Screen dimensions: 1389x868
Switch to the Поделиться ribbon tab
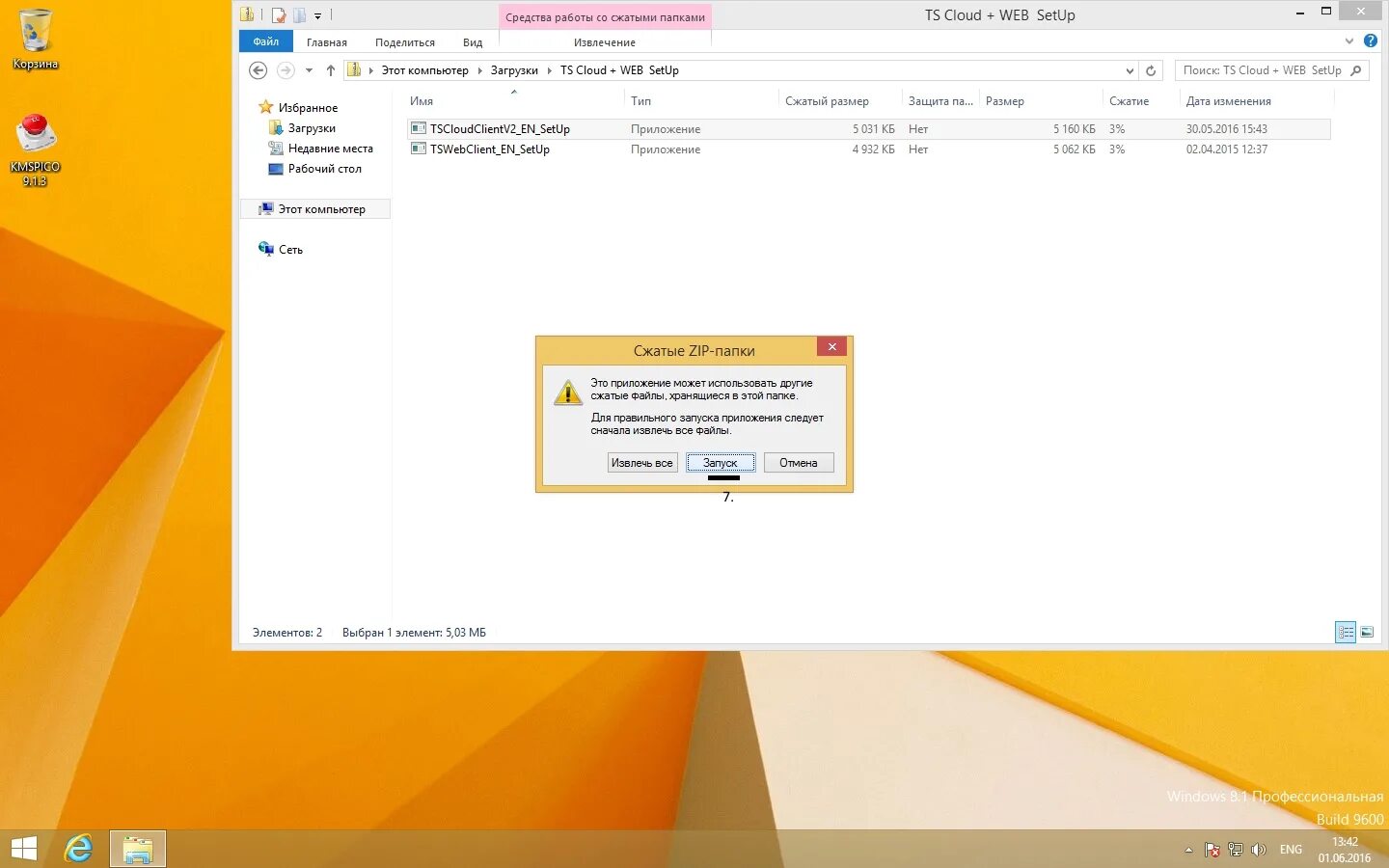[405, 42]
